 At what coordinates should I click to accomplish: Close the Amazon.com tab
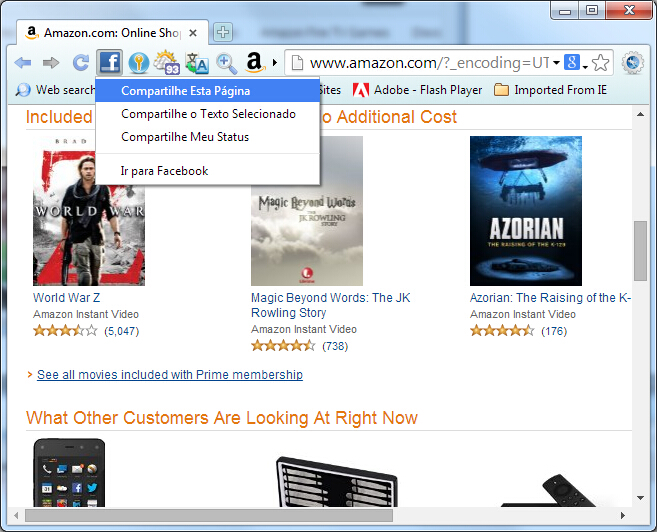click(193, 33)
